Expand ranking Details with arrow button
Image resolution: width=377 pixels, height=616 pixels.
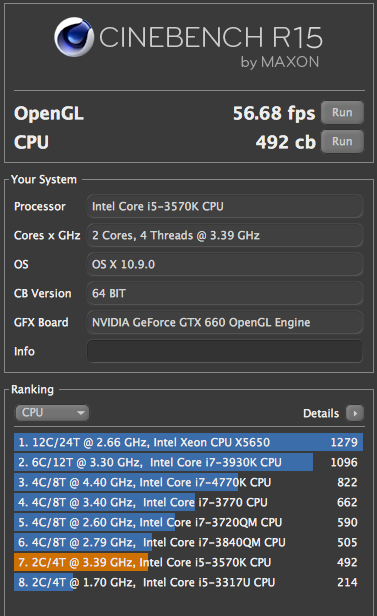355,413
